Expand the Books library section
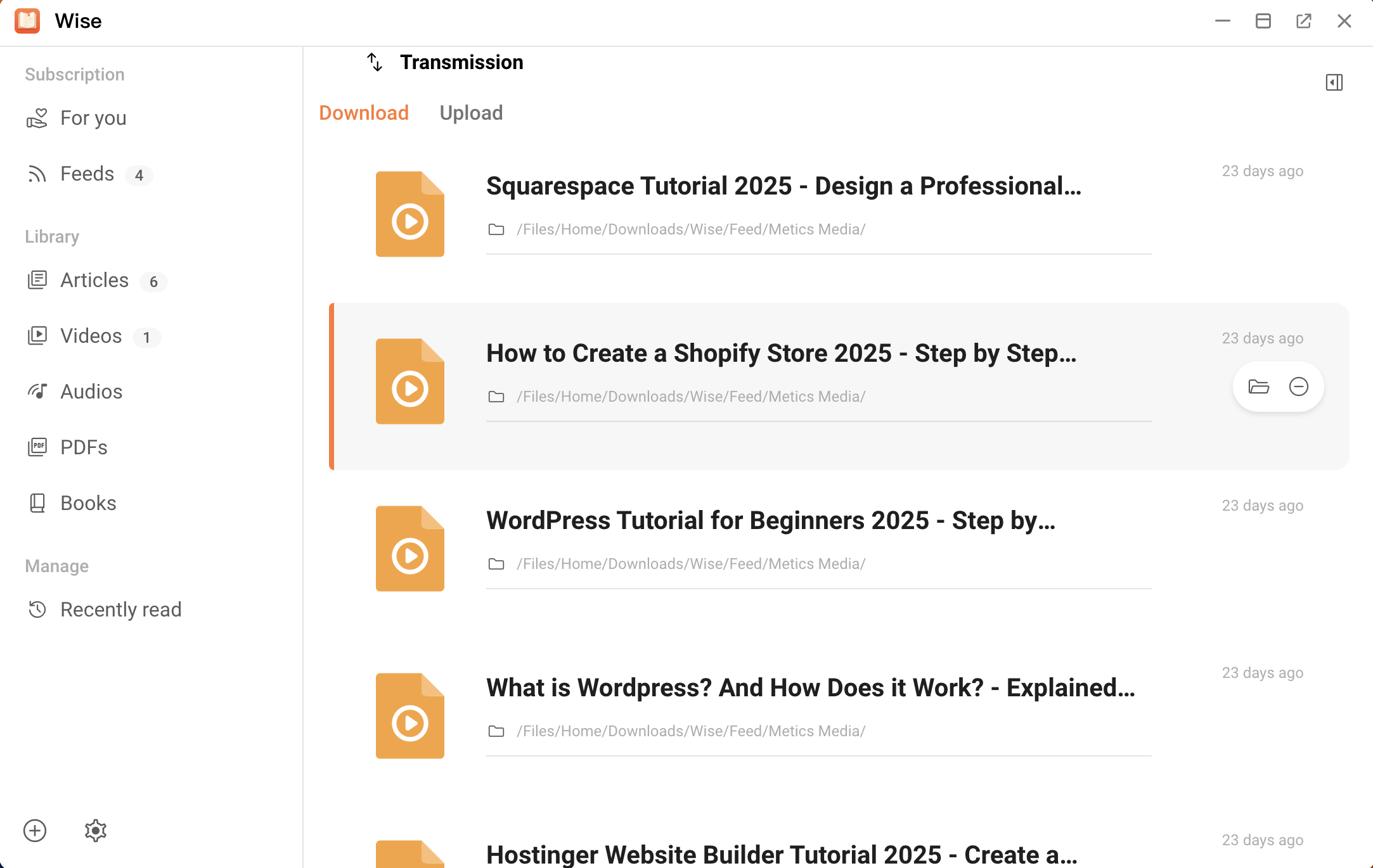The width and height of the screenshot is (1373, 868). point(88,503)
